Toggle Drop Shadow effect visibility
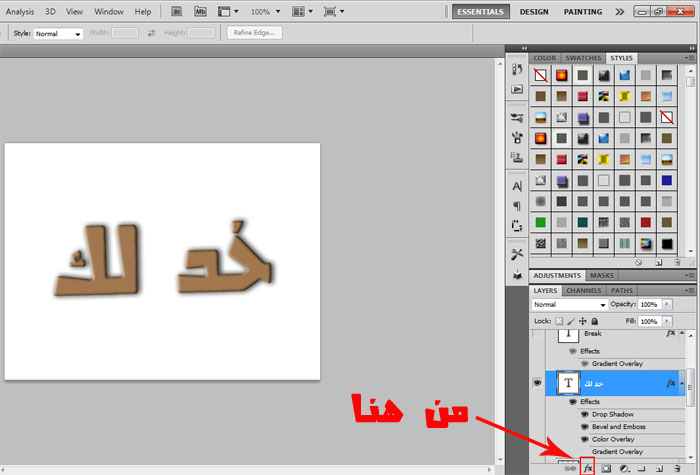The image size is (700, 475). [x=585, y=414]
